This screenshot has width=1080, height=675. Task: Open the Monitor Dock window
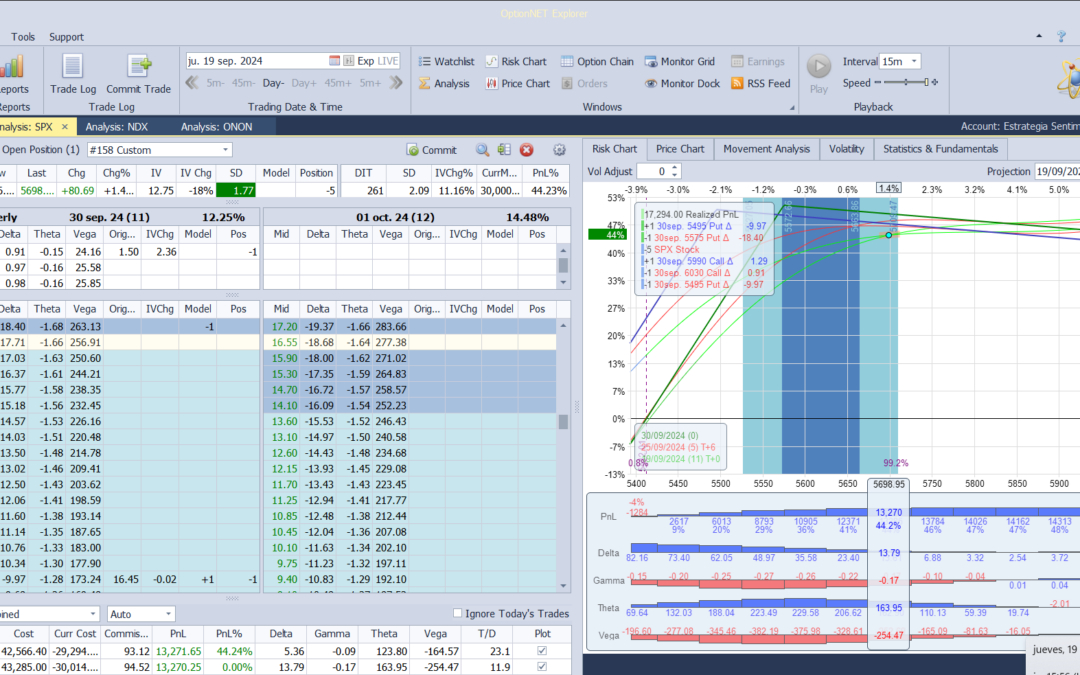[x=682, y=83]
